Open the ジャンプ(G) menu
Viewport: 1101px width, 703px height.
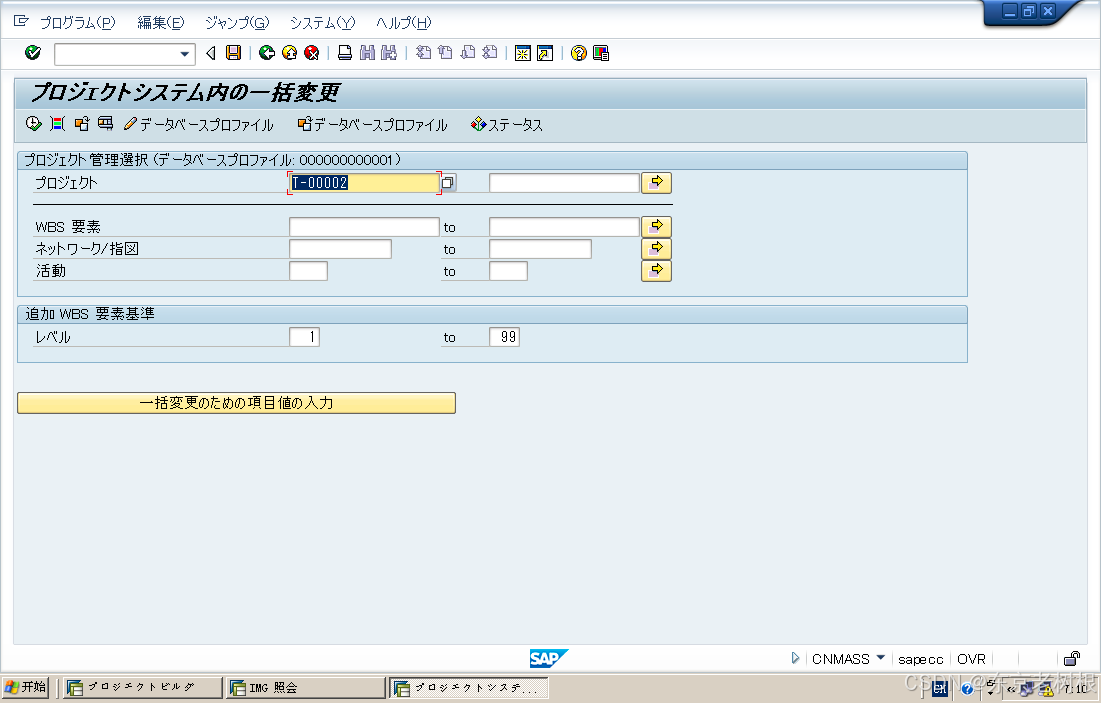point(237,22)
